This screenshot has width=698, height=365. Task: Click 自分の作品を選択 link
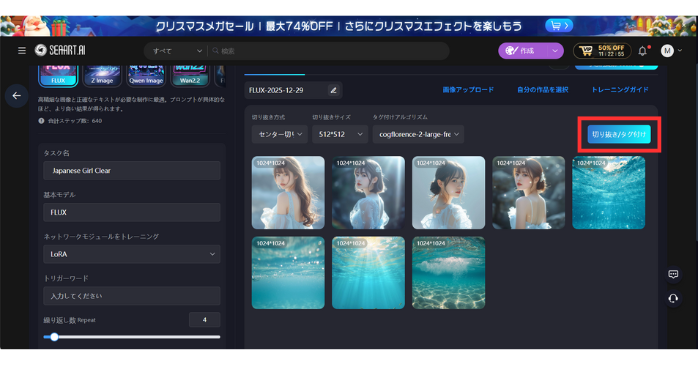pos(543,89)
